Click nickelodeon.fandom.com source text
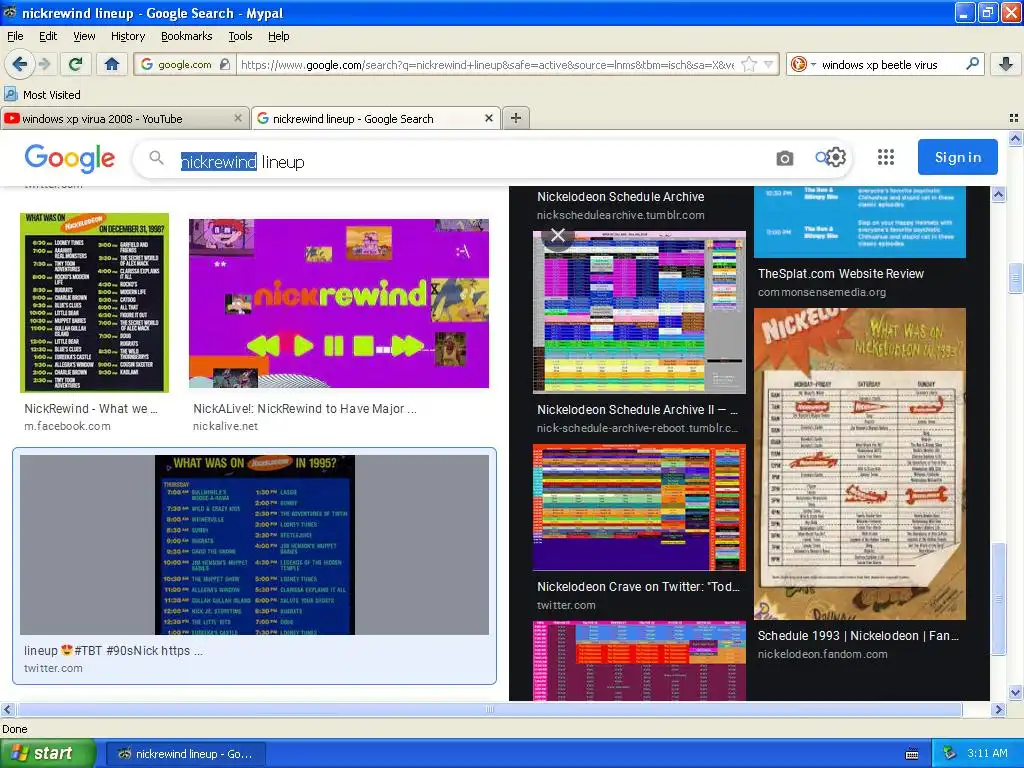 click(x=822, y=654)
